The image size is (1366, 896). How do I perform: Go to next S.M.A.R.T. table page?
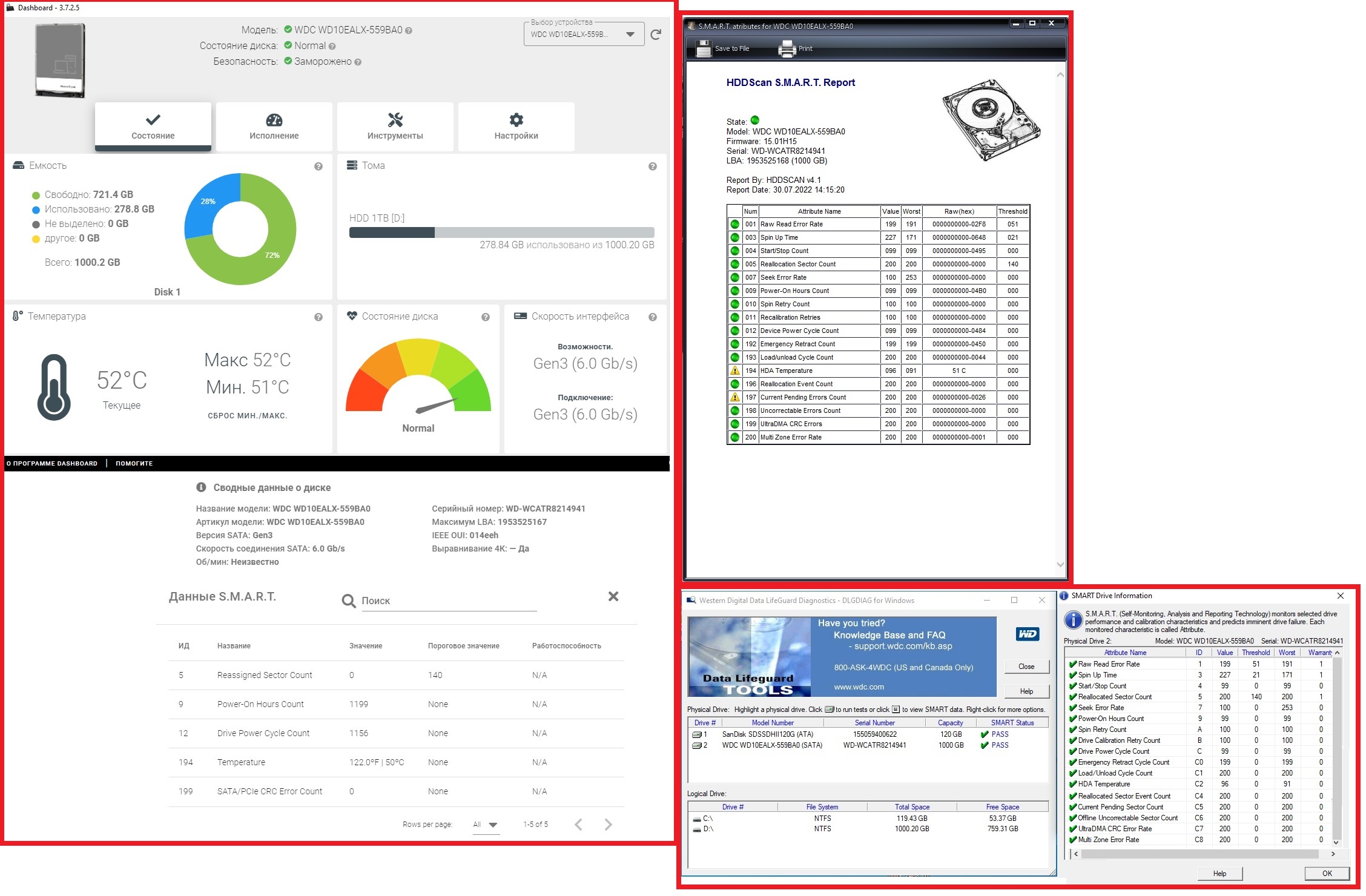click(x=608, y=825)
